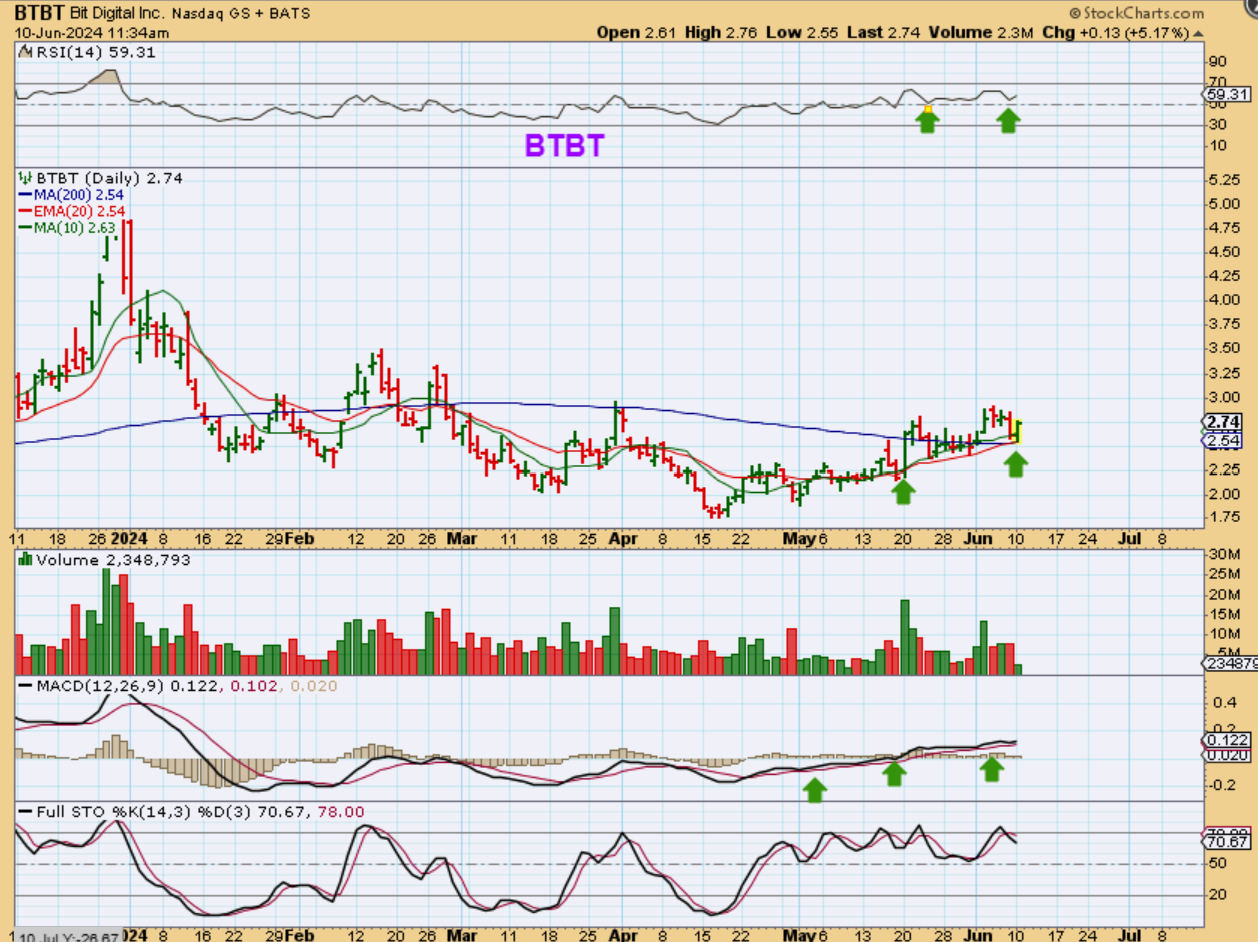Click the MACD(12,26,9) legend icon
This screenshot has width=1258, height=942.
click(x=24, y=686)
